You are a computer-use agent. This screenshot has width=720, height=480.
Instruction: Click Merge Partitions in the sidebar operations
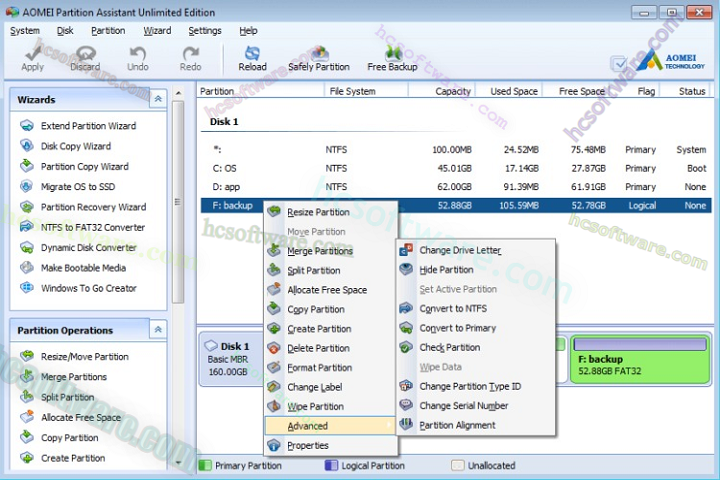(64, 377)
